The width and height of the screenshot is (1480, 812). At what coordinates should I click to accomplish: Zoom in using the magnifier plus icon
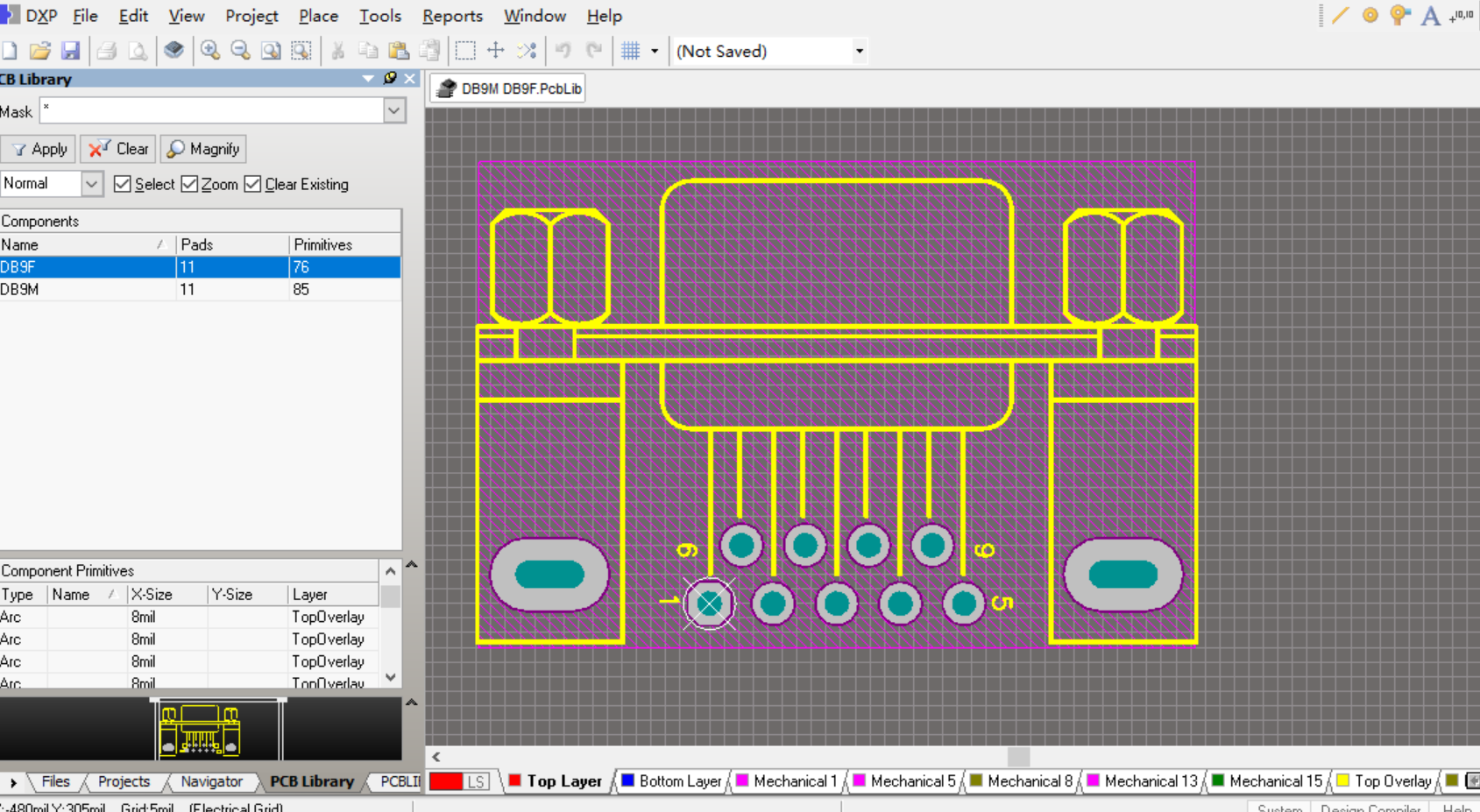coord(210,51)
